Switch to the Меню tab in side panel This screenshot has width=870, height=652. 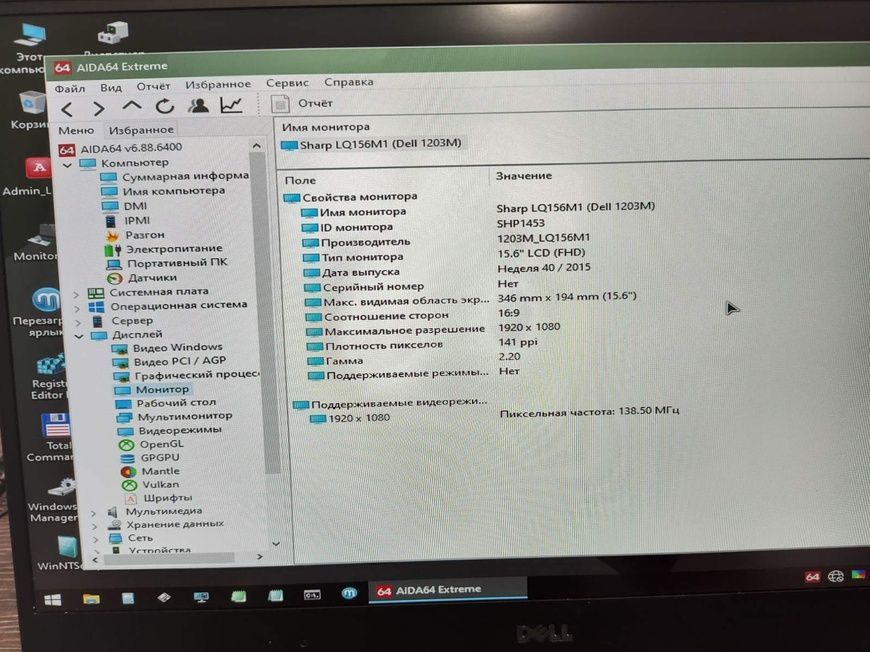tap(76, 130)
